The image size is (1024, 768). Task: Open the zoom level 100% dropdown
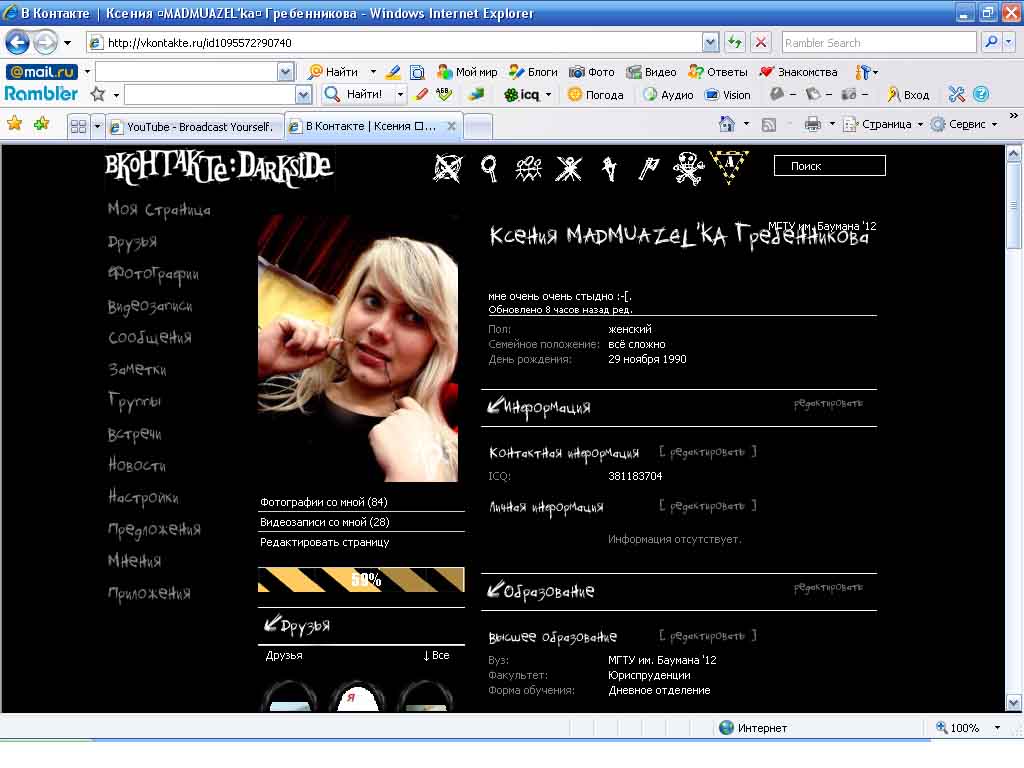[997, 728]
